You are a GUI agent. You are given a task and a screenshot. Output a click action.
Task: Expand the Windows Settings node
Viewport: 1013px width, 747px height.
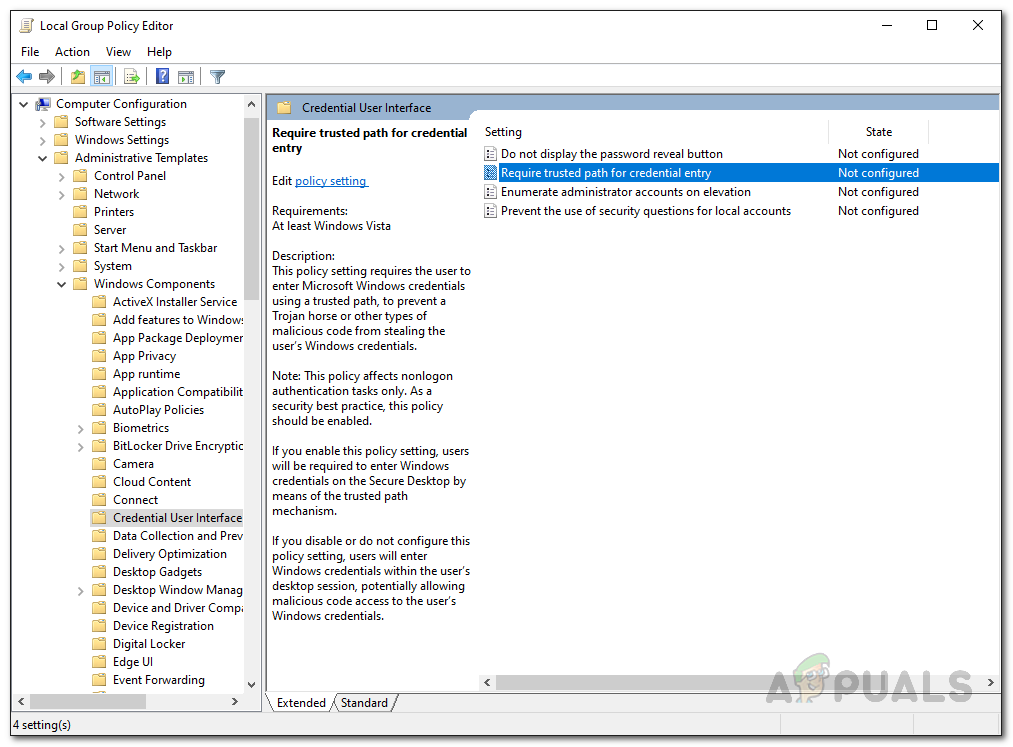[x=43, y=140]
